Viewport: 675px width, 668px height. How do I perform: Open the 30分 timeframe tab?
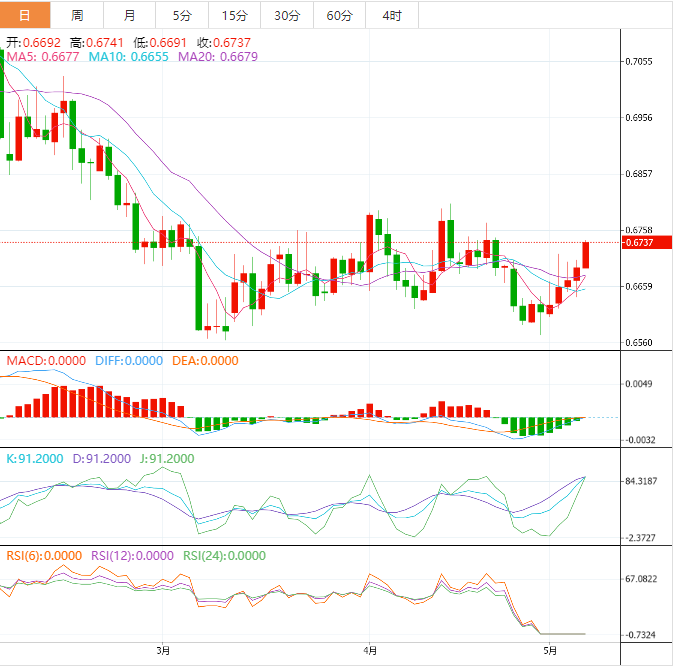pyautogui.click(x=287, y=15)
